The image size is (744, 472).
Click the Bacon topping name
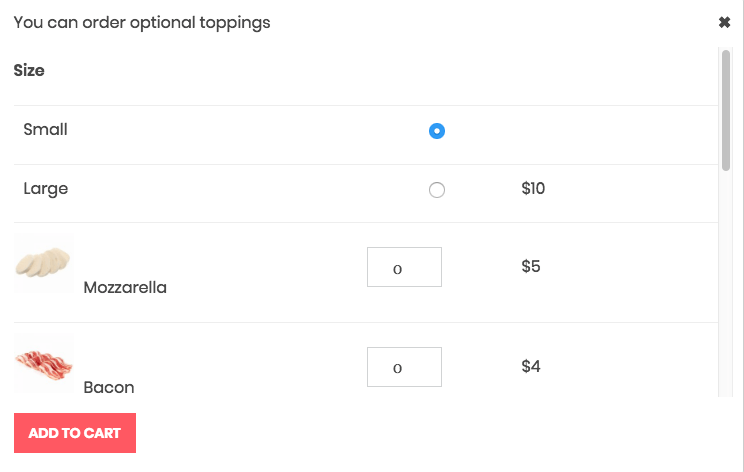pos(109,388)
